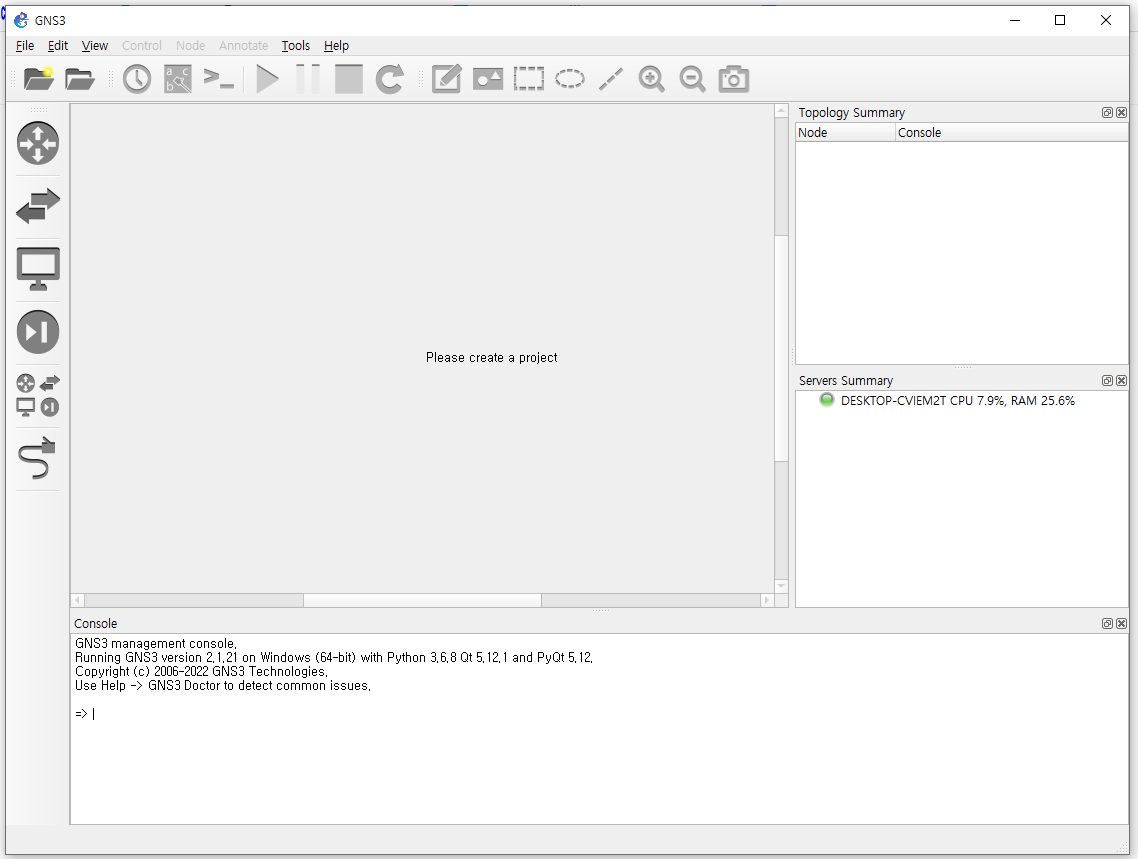Minimize the GNS3 window

(1015, 20)
